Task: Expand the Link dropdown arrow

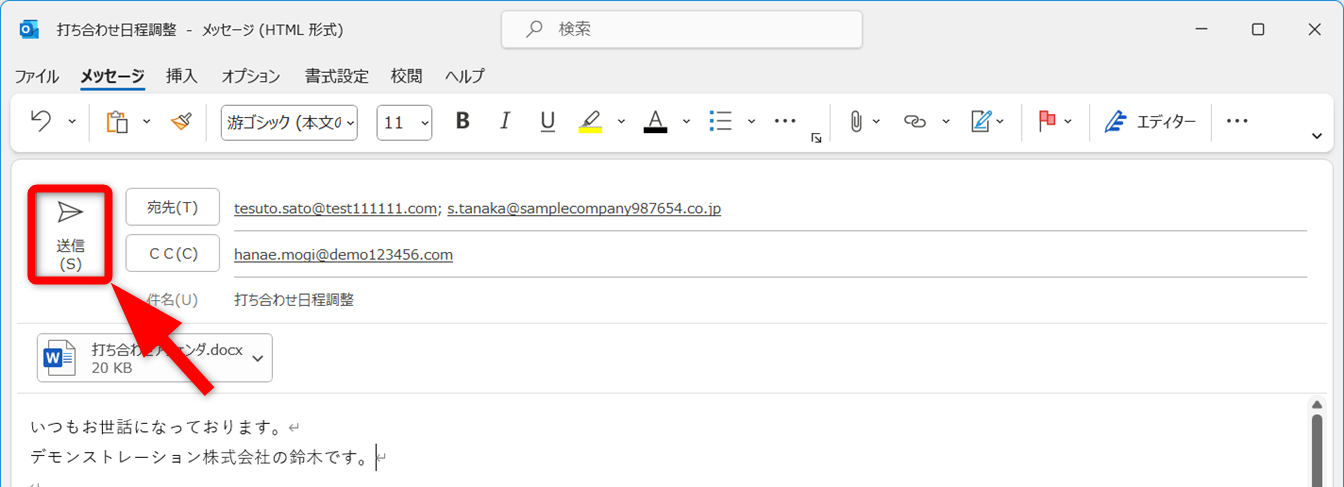Action: [945, 122]
